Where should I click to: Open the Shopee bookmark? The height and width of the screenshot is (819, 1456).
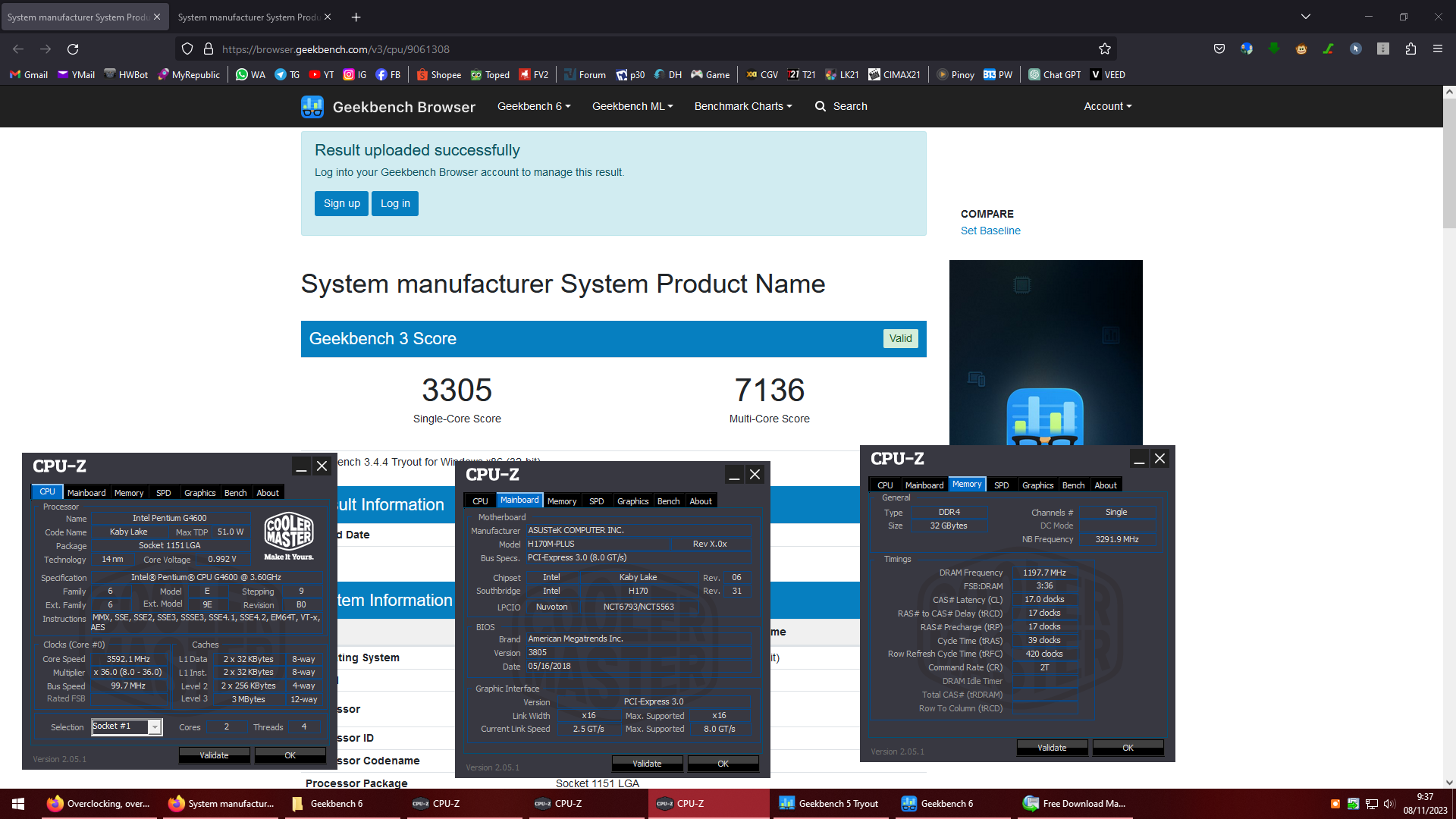pyautogui.click(x=439, y=74)
